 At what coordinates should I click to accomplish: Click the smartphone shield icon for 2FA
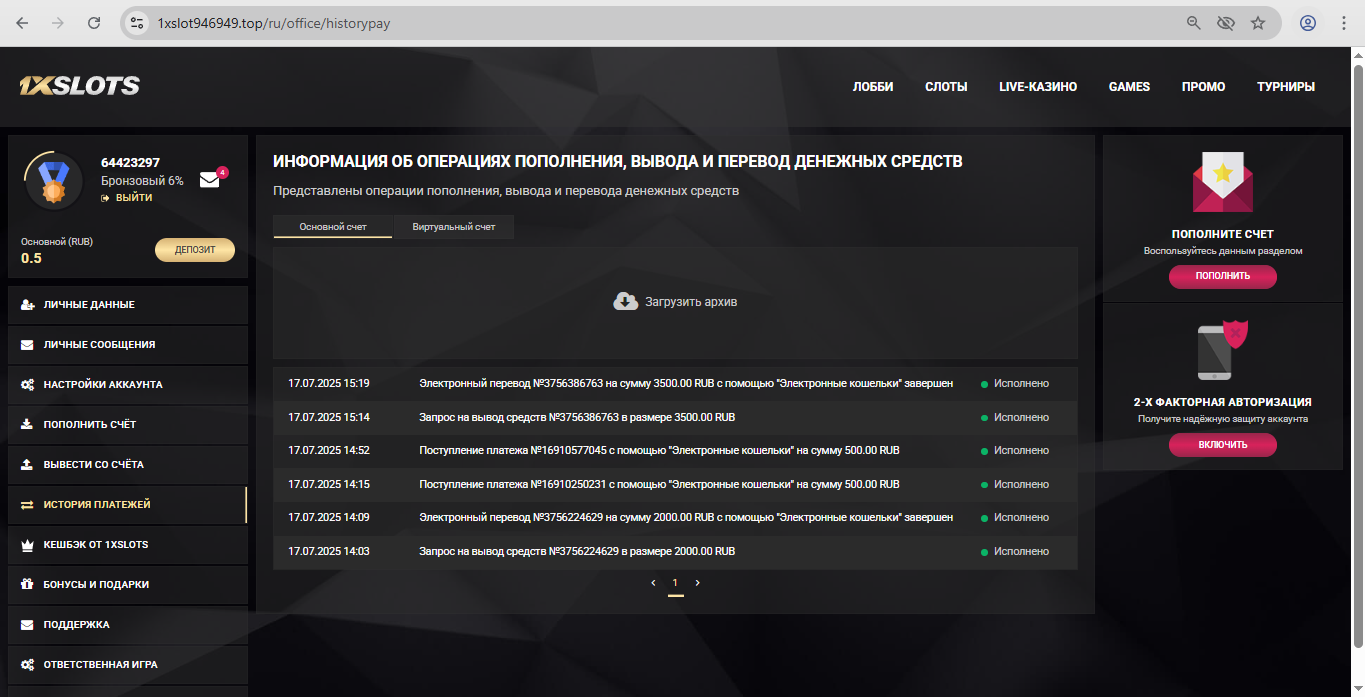pyautogui.click(x=1222, y=350)
